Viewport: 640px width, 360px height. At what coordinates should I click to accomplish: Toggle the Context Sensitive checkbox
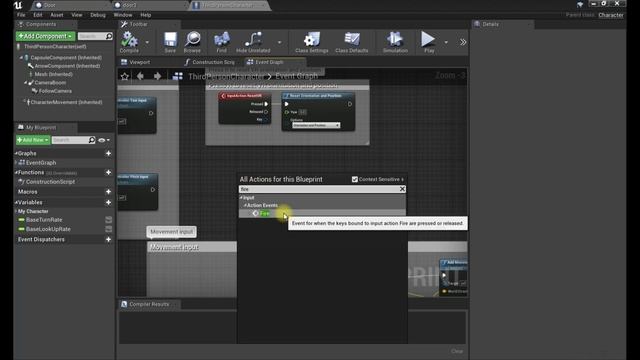pyautogui.click(x=355, y=179)
